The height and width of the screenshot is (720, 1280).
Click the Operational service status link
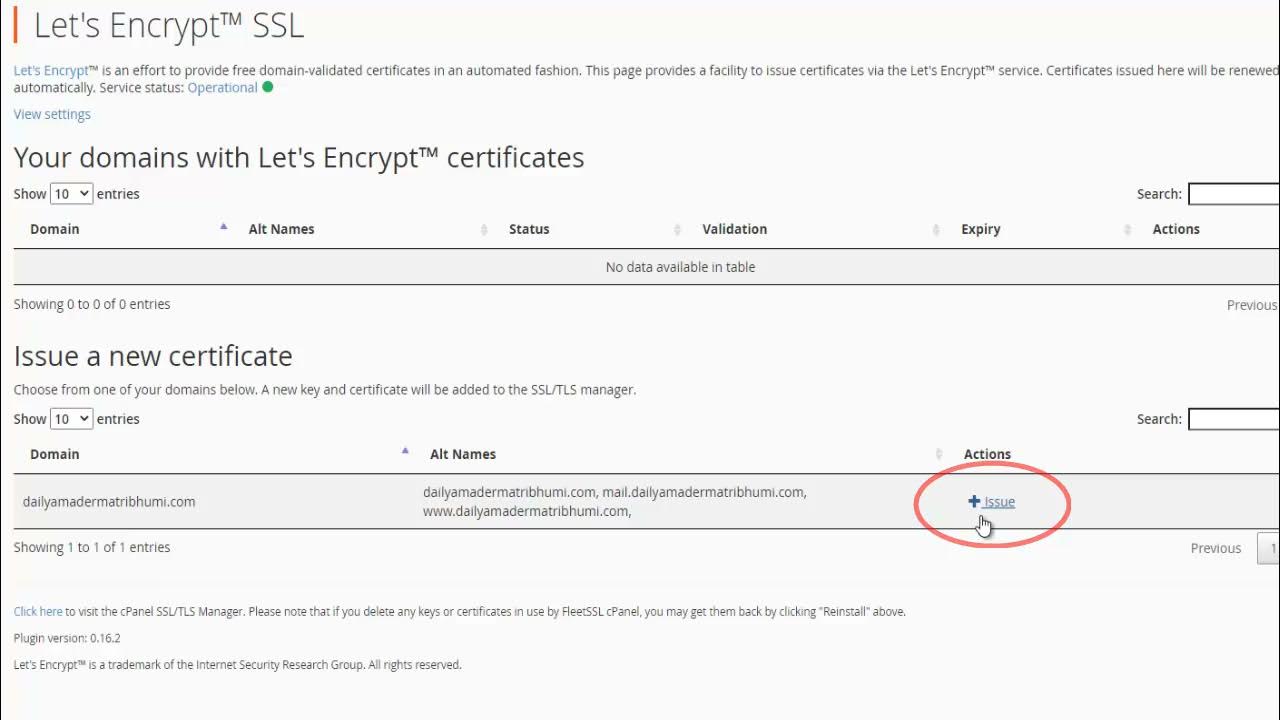pyautogui.click(x=222, y=88)
